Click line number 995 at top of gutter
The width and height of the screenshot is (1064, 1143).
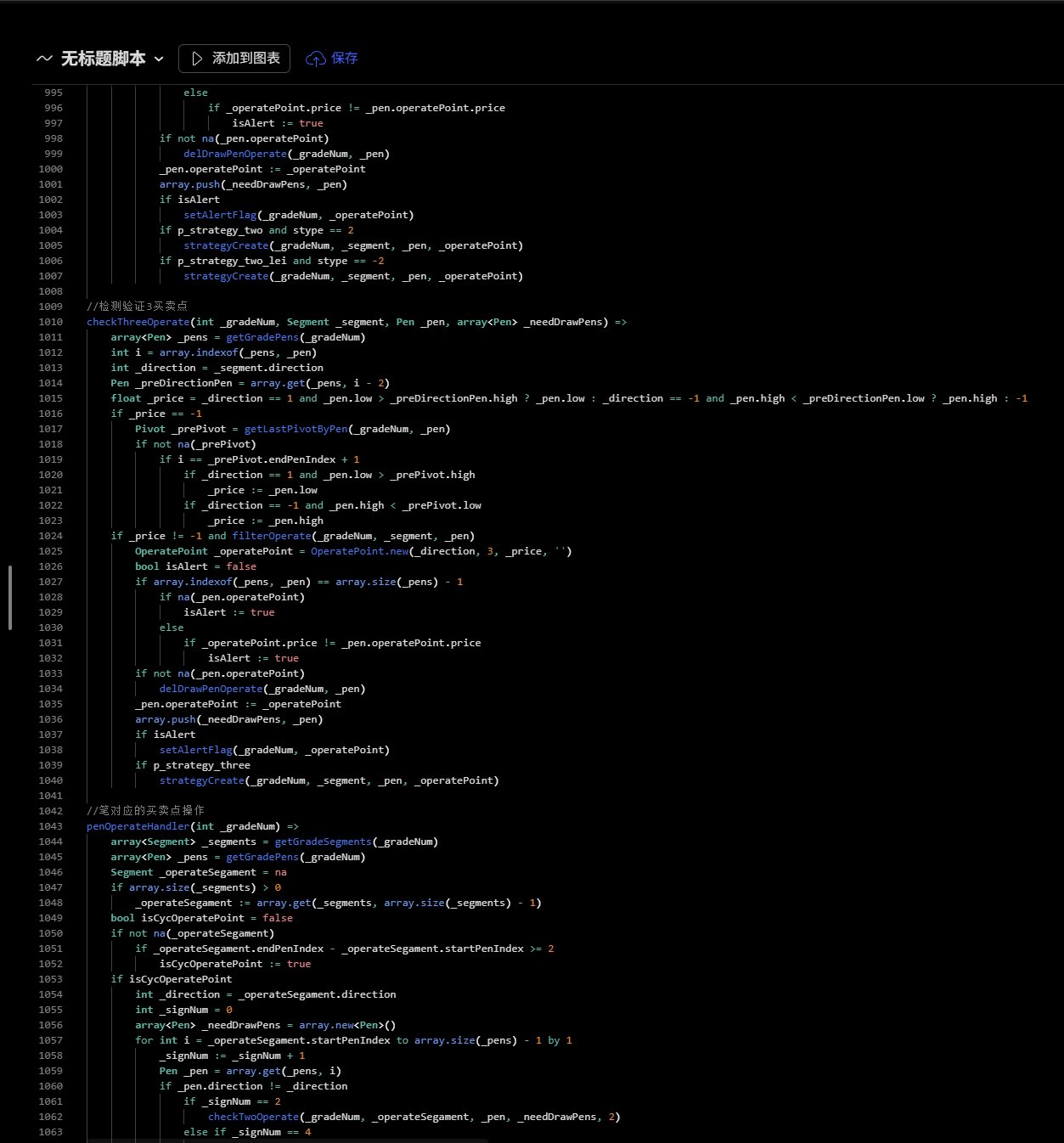(53, 93)
